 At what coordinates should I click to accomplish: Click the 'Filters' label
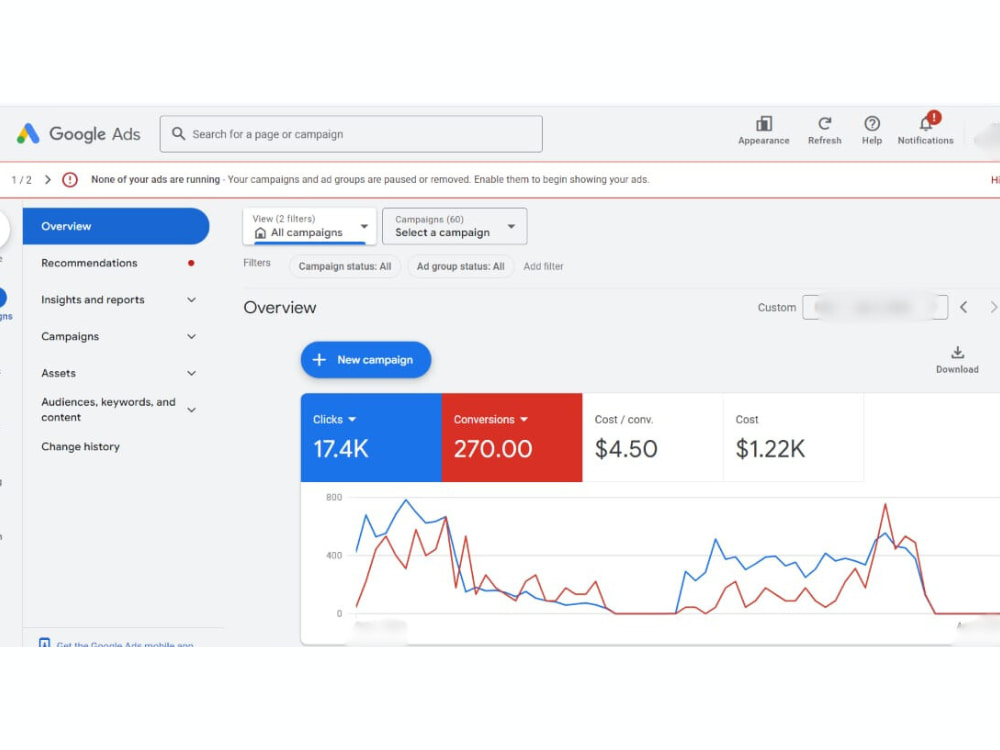pyautogui.click(x=257, y=263)
